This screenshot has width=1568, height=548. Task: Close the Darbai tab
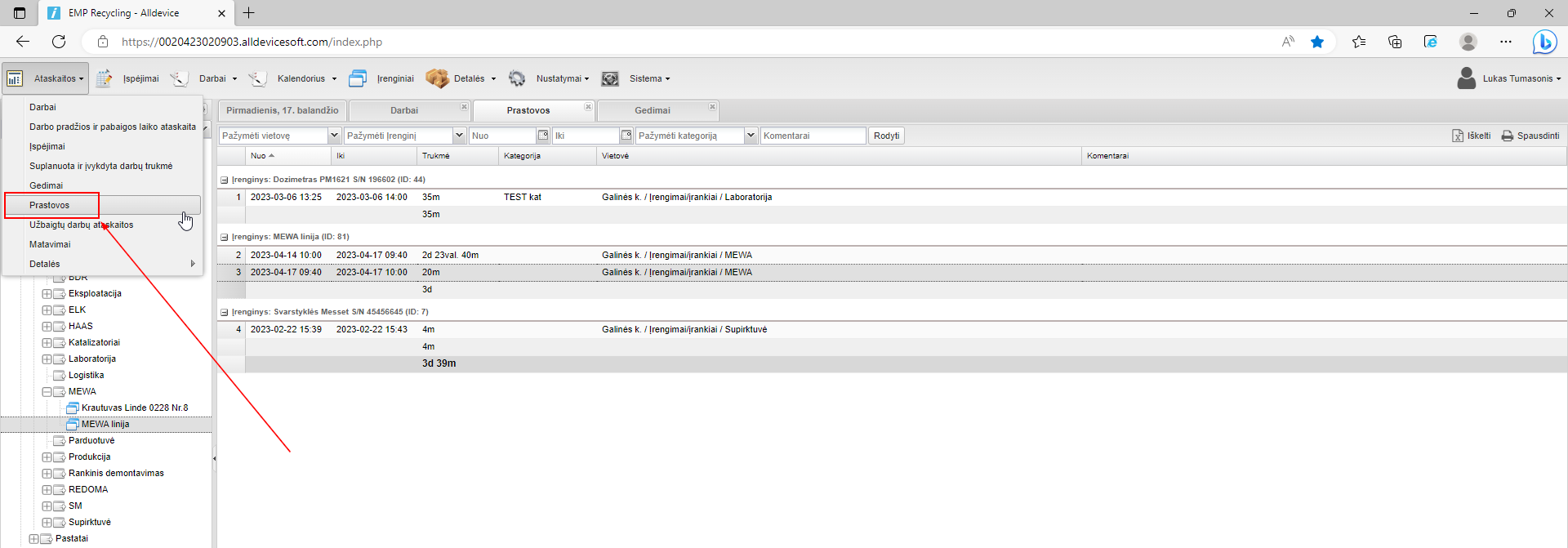click(464, 107)
